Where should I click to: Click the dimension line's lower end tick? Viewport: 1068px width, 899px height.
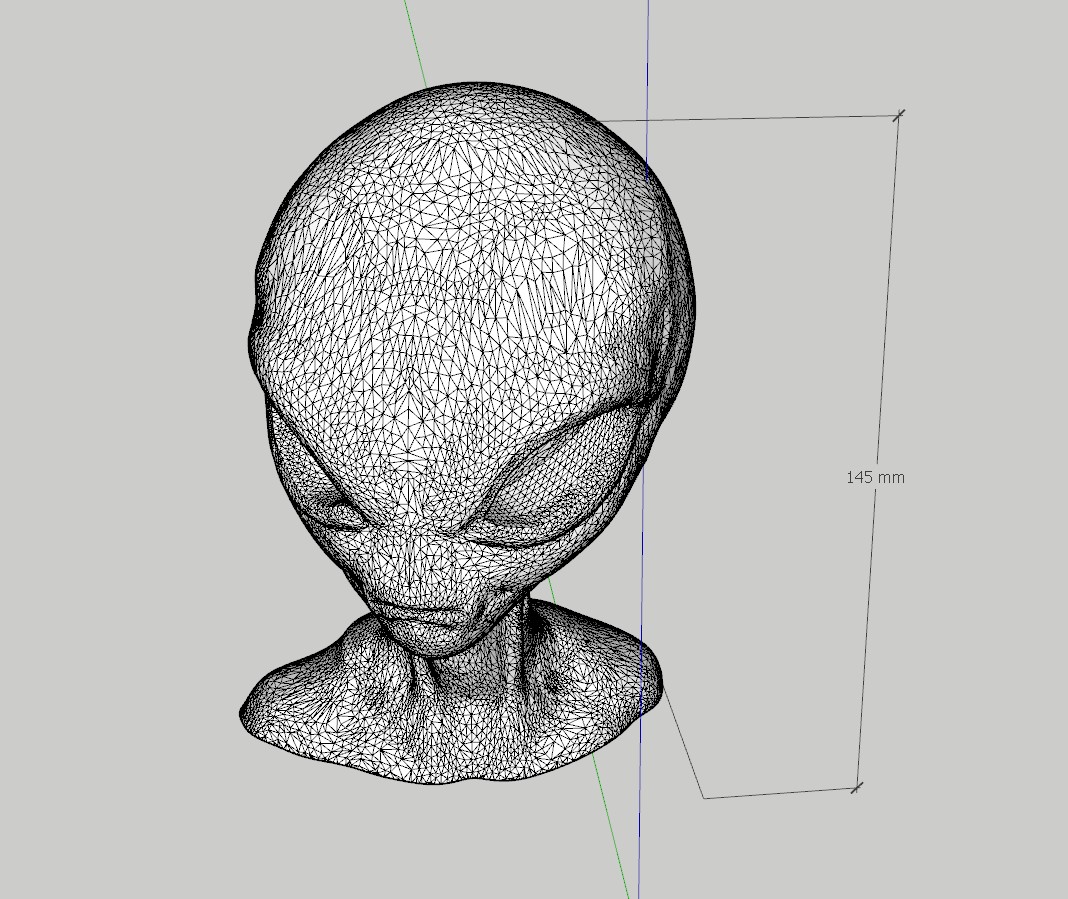click(x=856, y=789)
